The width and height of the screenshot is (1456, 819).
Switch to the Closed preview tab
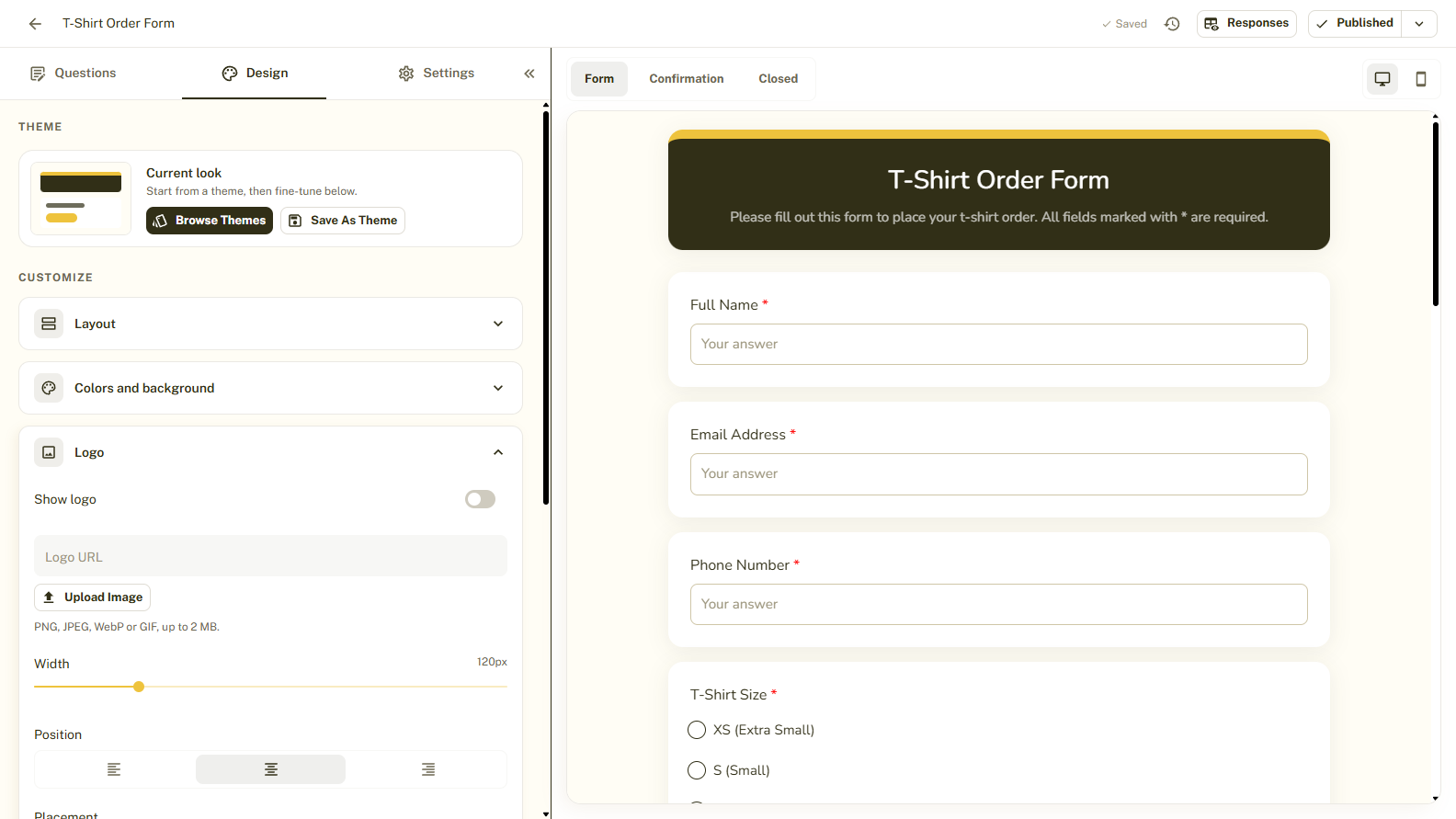pos(779,79)
